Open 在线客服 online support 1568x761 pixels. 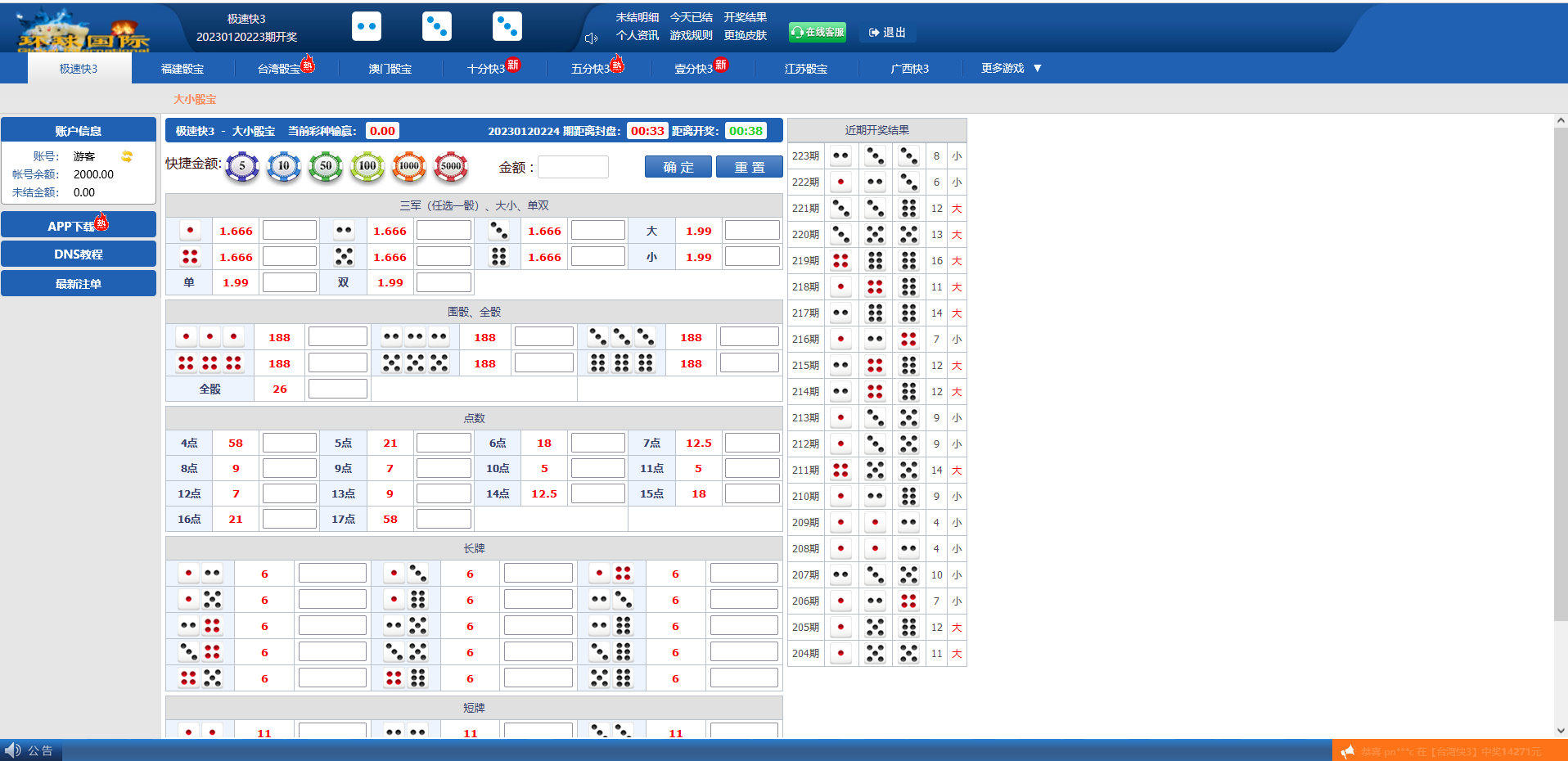coord(817,32)
